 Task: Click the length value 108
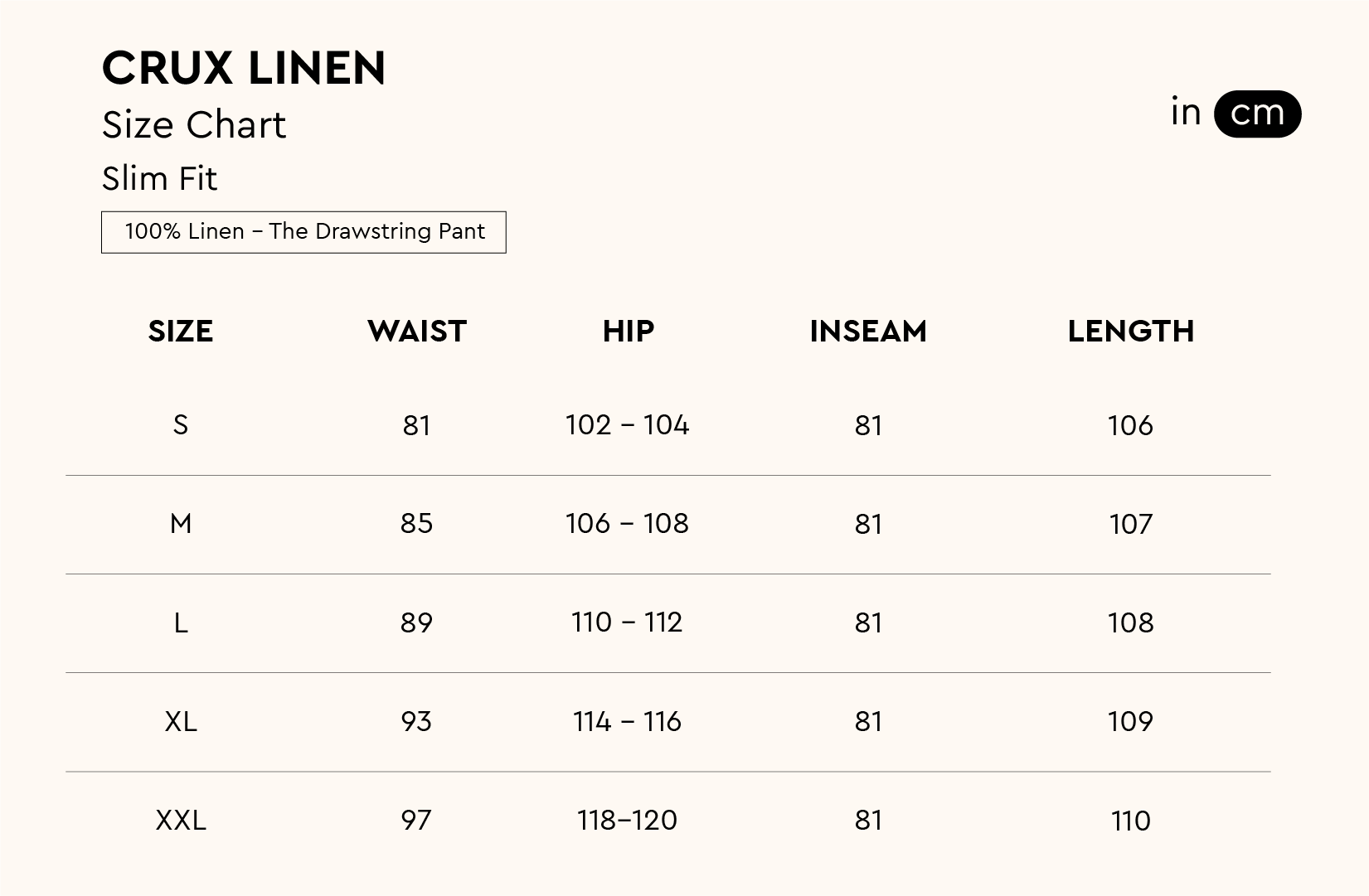click(x=1130, y=622)
